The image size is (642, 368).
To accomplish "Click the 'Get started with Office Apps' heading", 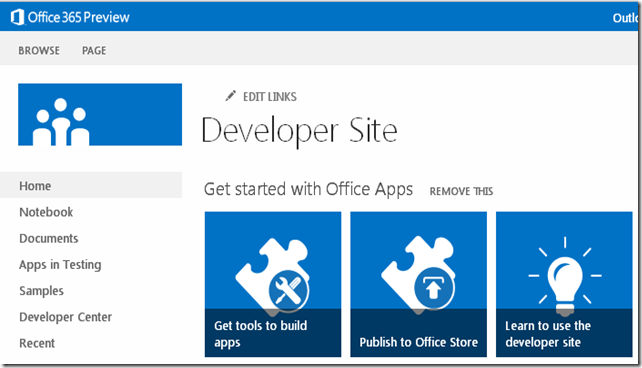I will pos(308,190).
